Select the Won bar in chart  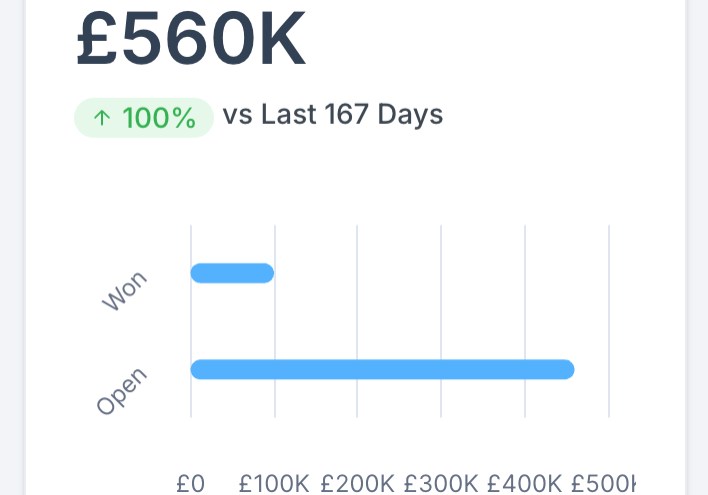pos(232,273)
